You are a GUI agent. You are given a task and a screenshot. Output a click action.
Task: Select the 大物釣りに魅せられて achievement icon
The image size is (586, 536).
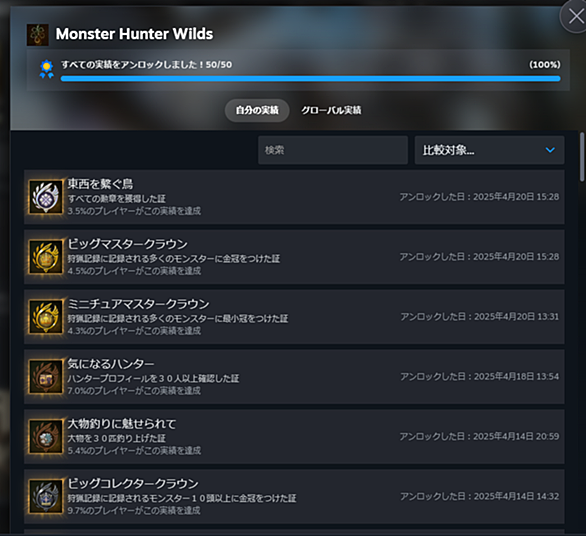click(x=46, y=437)
